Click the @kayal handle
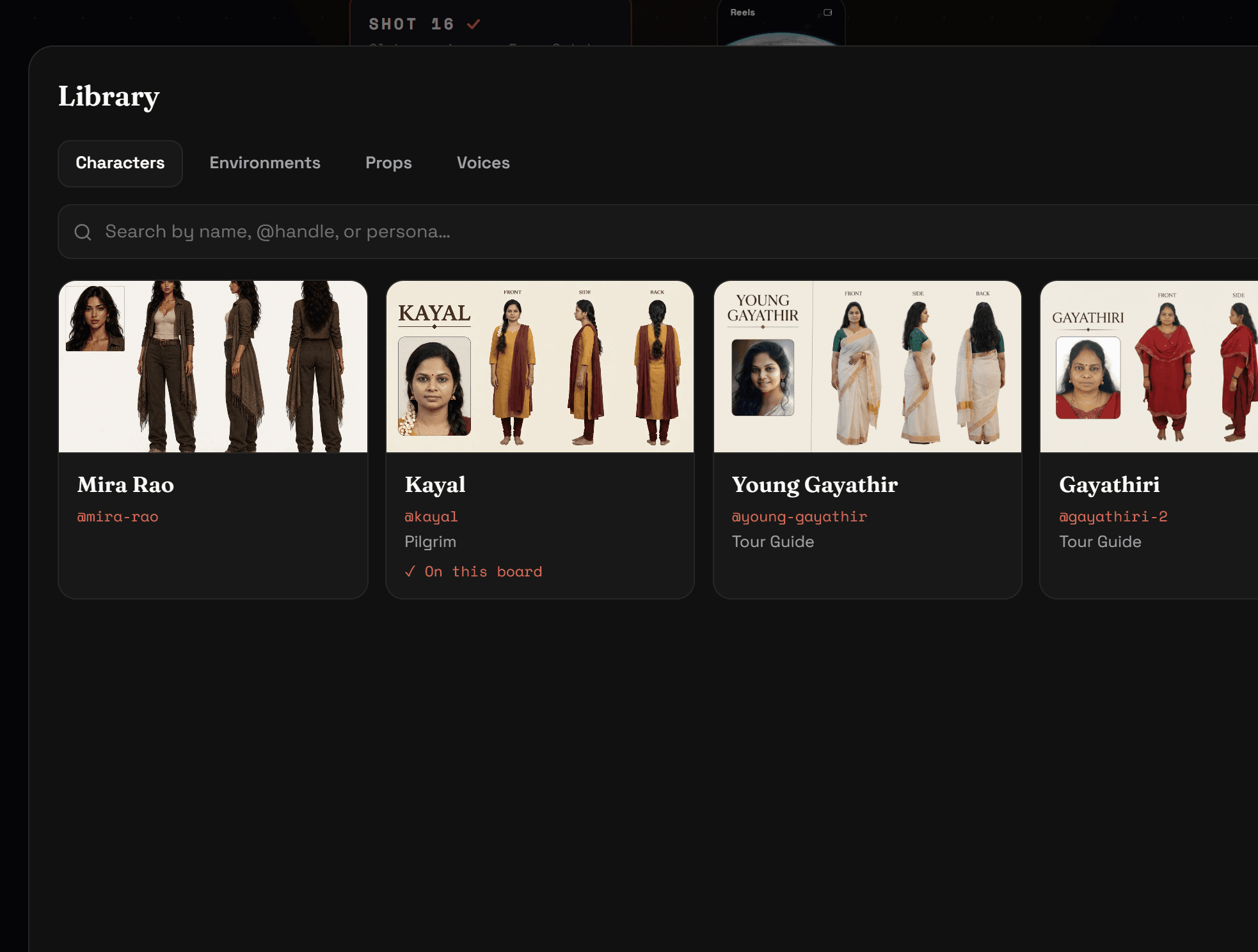Viewport: 1258px width, 952px height. [x=431, y=516]
